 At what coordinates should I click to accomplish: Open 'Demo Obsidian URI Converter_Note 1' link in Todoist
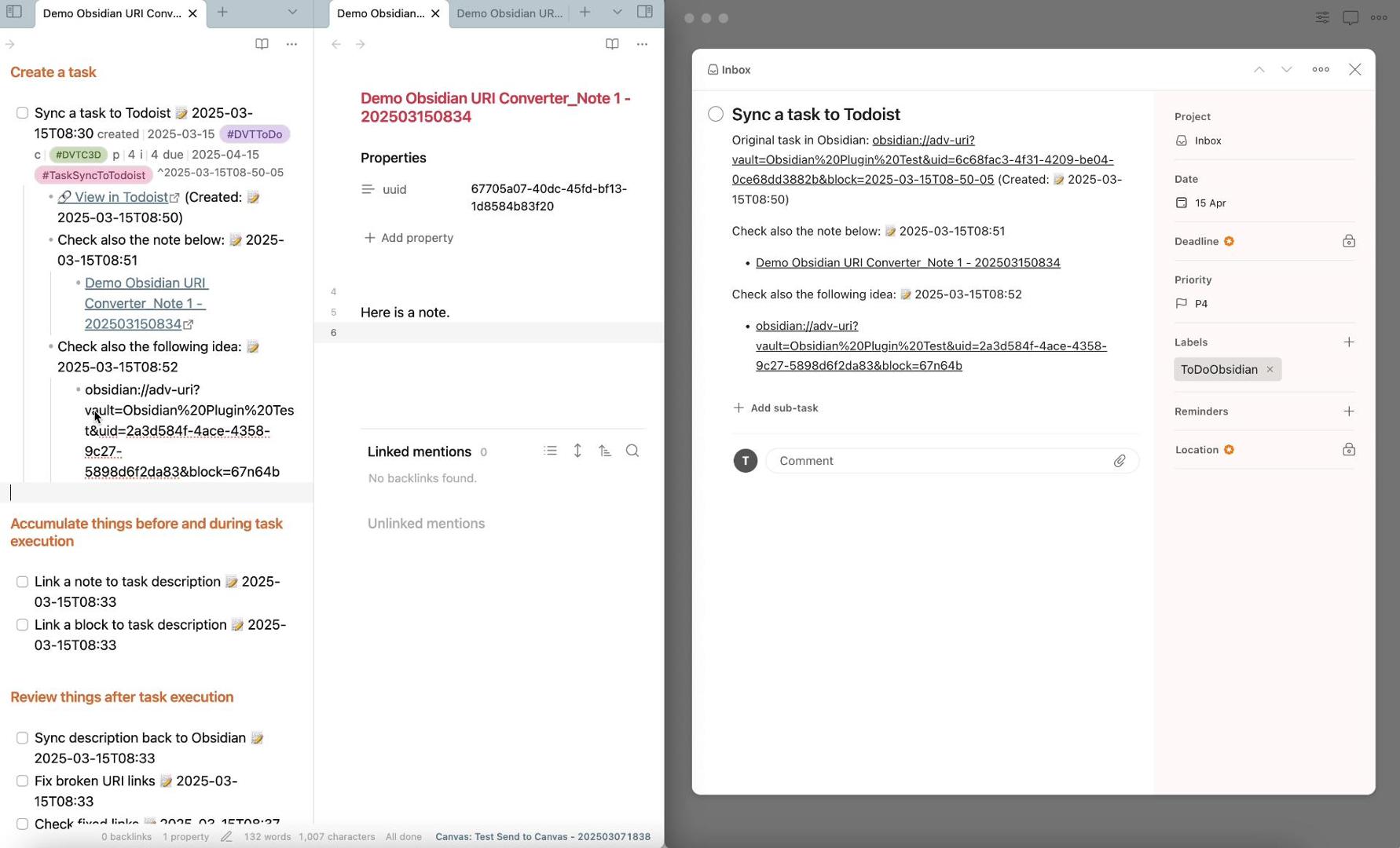pos(908,263)
